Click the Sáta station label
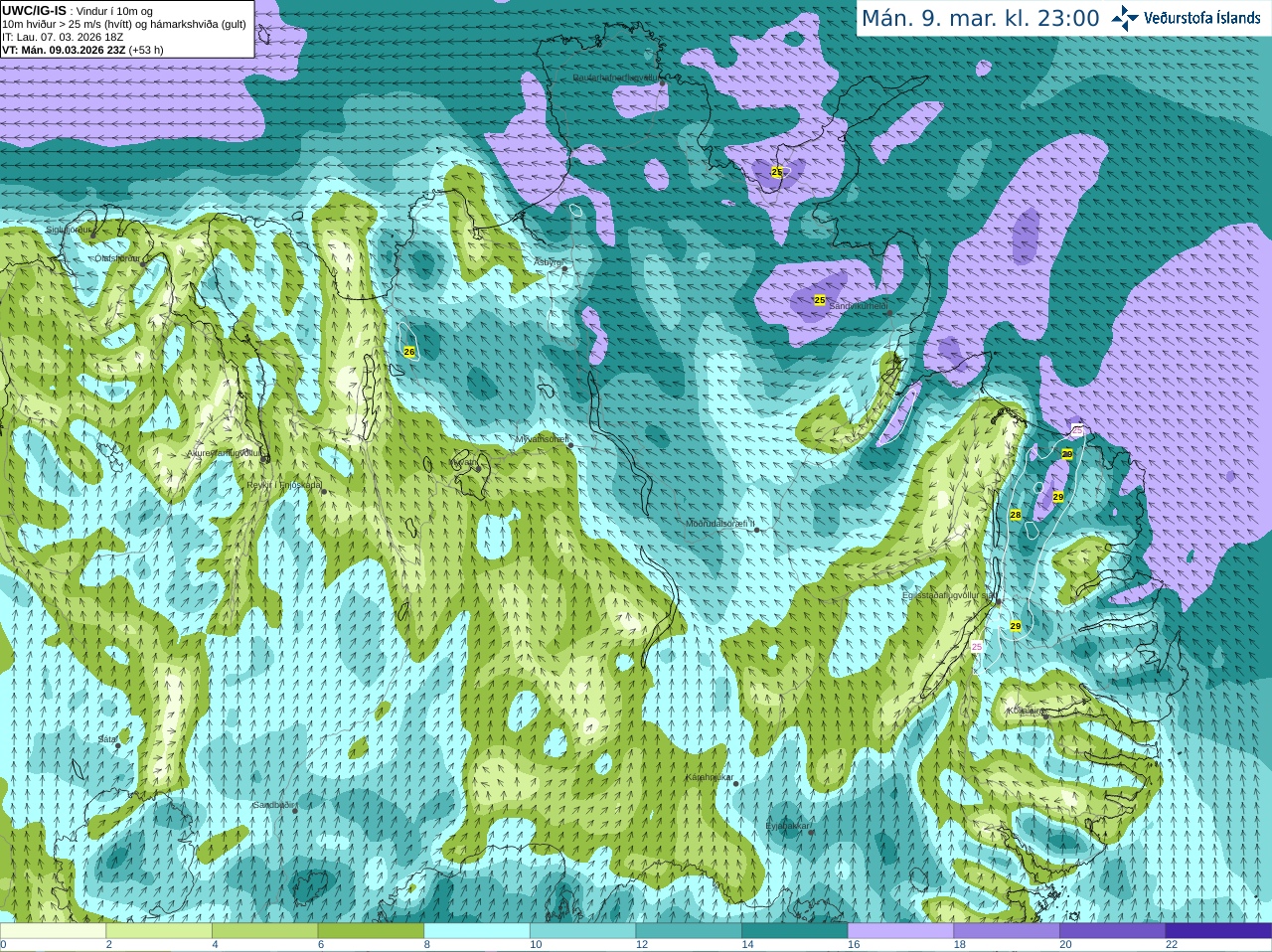Screen dimensions: 1272x952 pos(107,739)
